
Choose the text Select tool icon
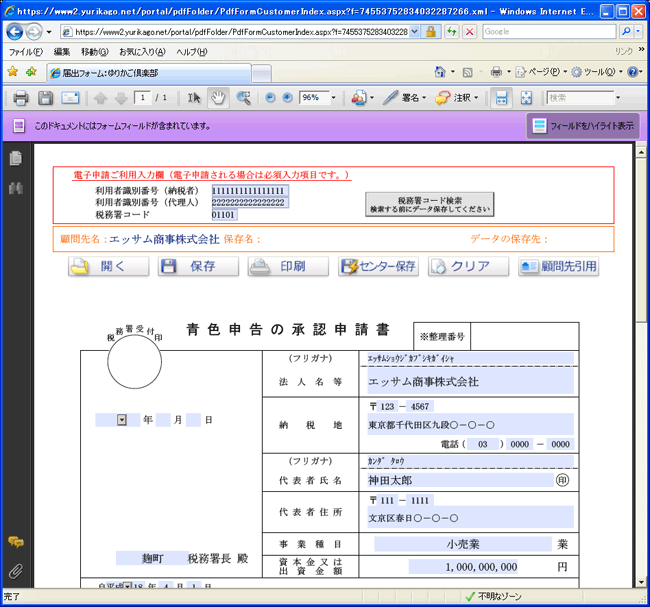(x=194, y=98)
